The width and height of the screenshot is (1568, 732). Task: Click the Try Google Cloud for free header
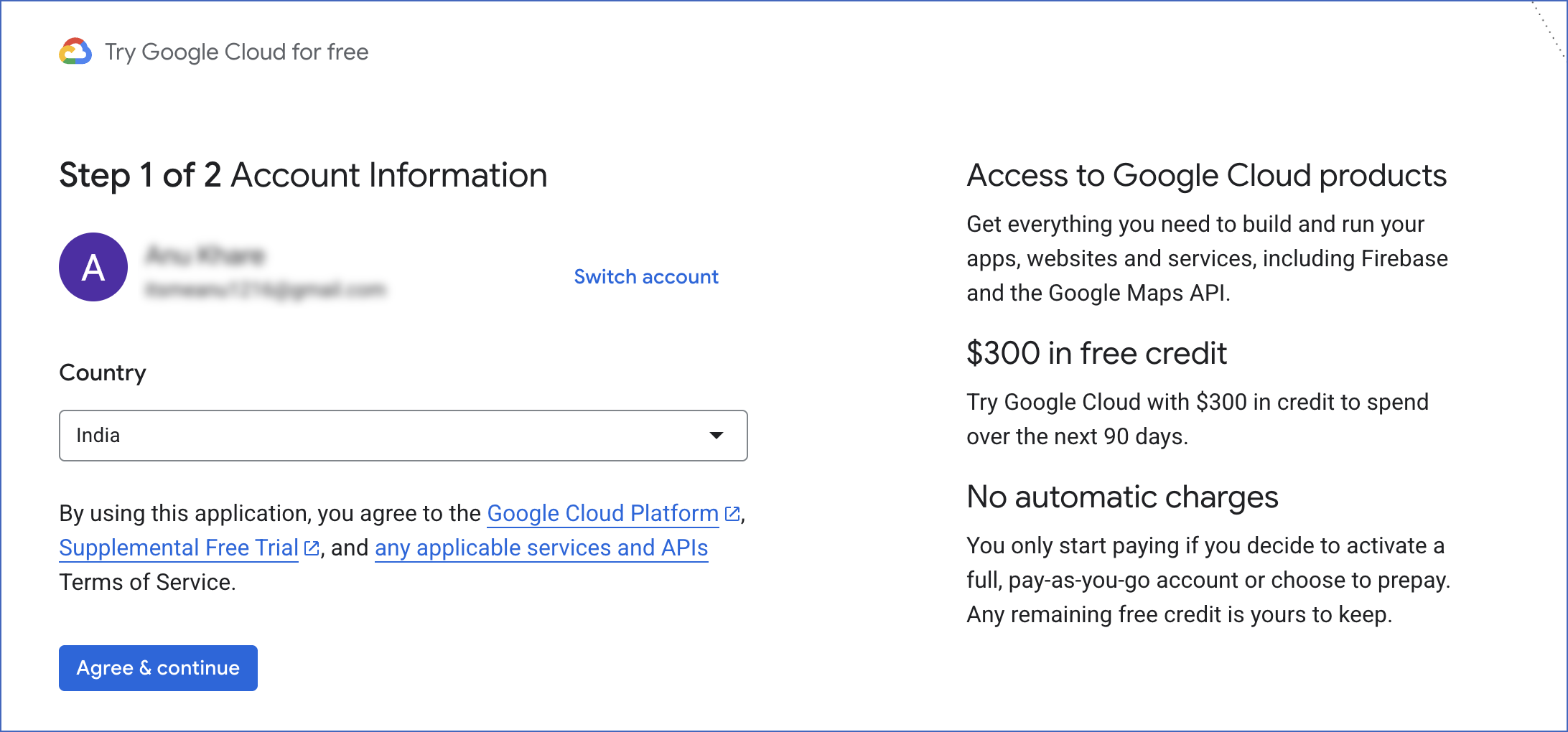pyautogui.click(x=236, y=52)
